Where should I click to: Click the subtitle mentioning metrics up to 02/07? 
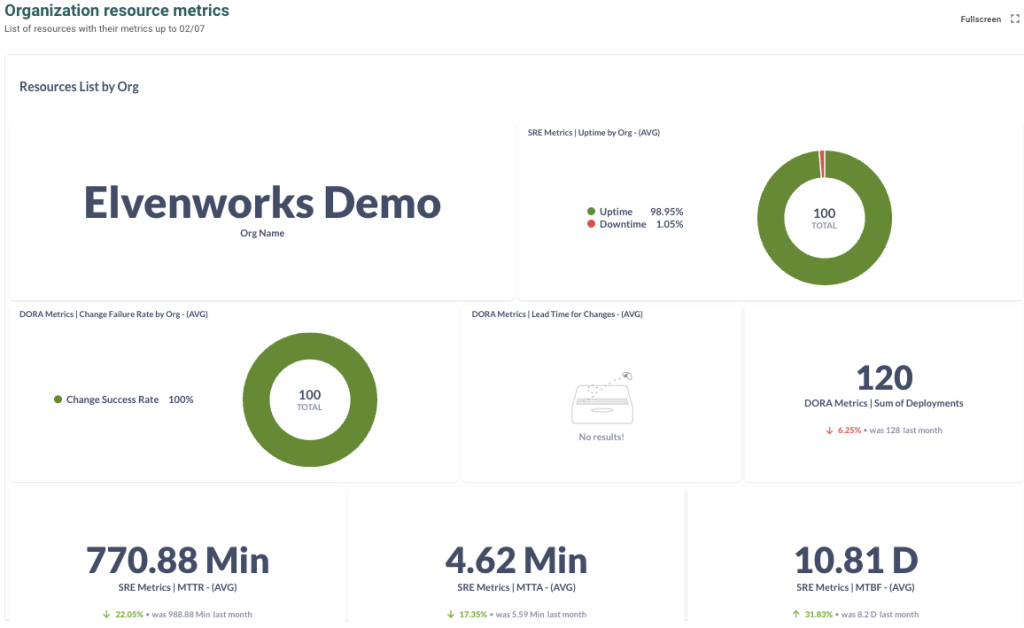click(104, 29)
